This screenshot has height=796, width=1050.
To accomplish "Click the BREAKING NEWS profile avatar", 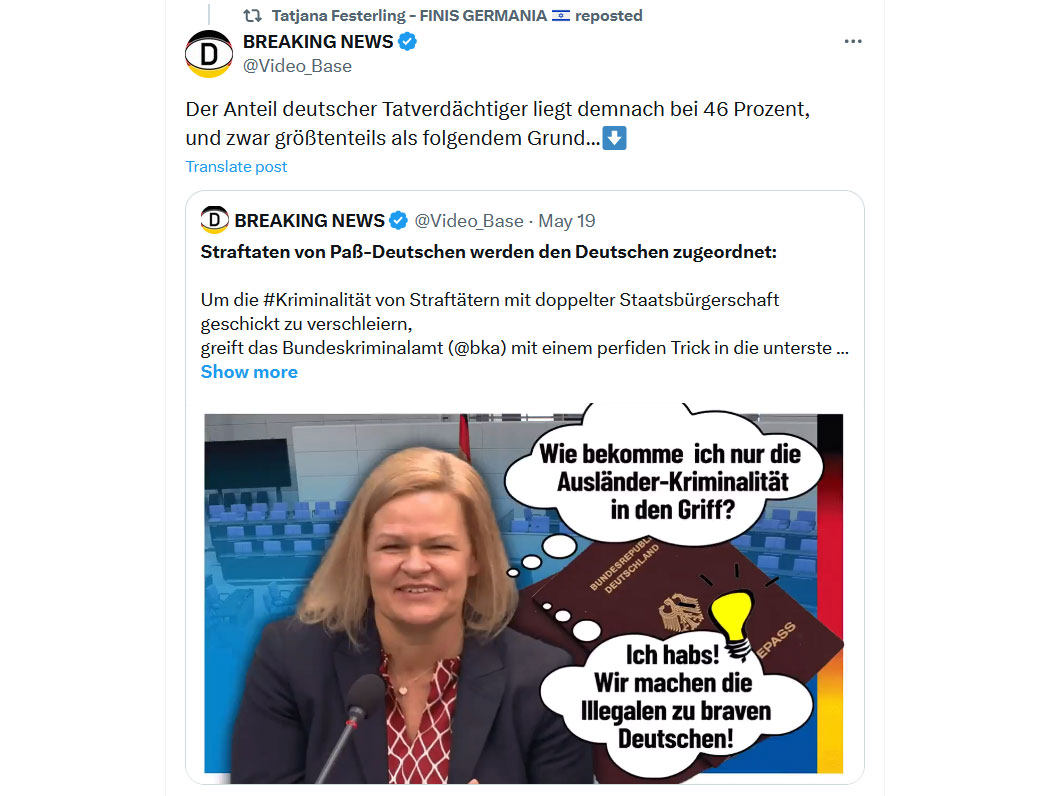I will point(209,54).
